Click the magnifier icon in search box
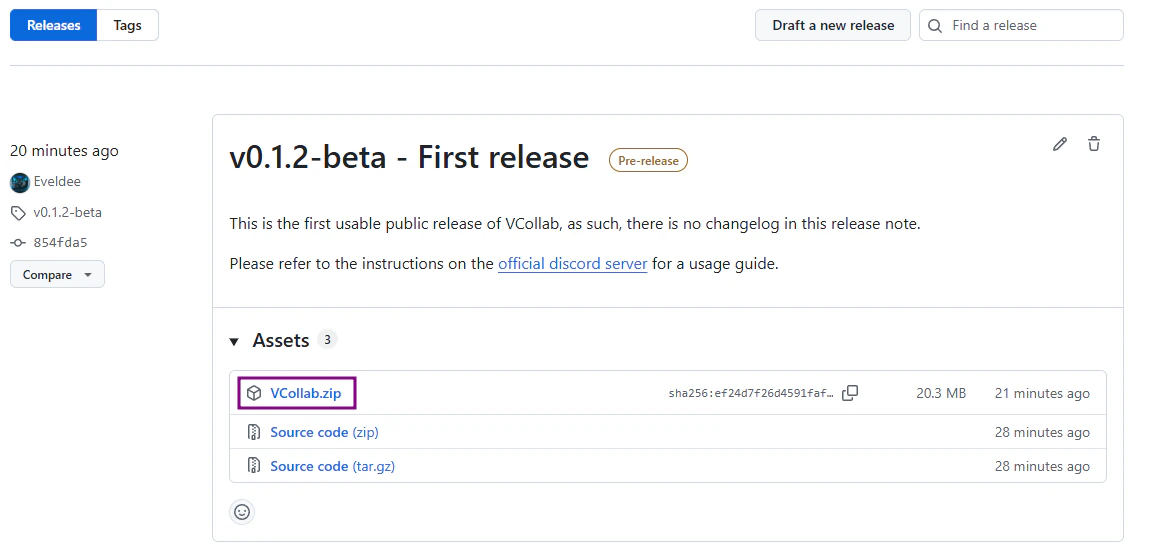The image size is (1150, 557). pos(936,26)
